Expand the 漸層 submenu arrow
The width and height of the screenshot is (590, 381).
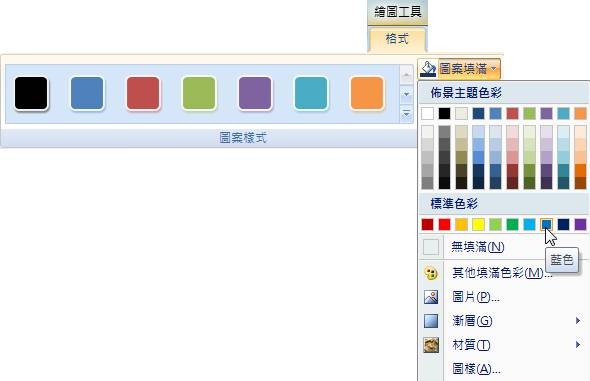tap(578, 321)
